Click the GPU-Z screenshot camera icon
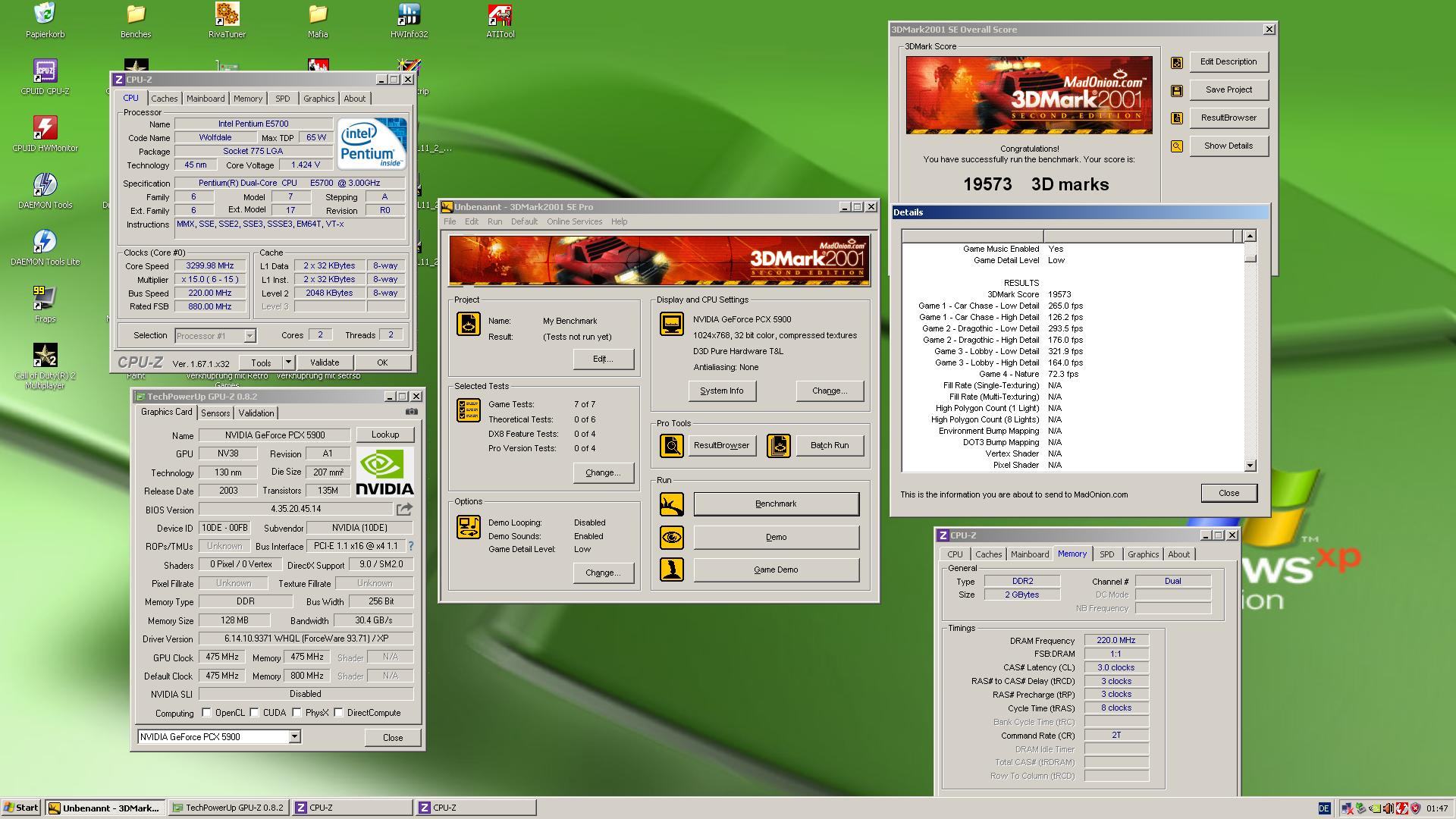Image resolution: width=1456 pixels, height=819 pixels. click(411, 412)
